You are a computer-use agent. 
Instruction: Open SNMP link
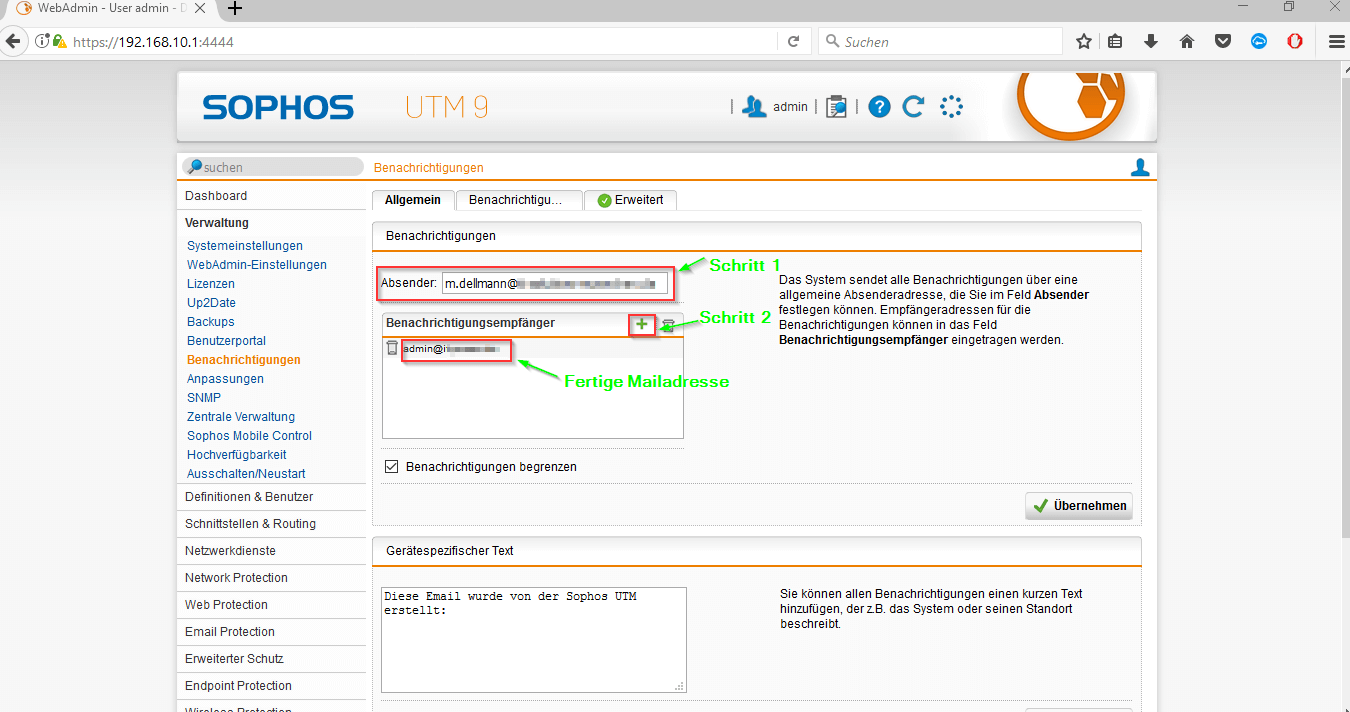pos(204,398)
